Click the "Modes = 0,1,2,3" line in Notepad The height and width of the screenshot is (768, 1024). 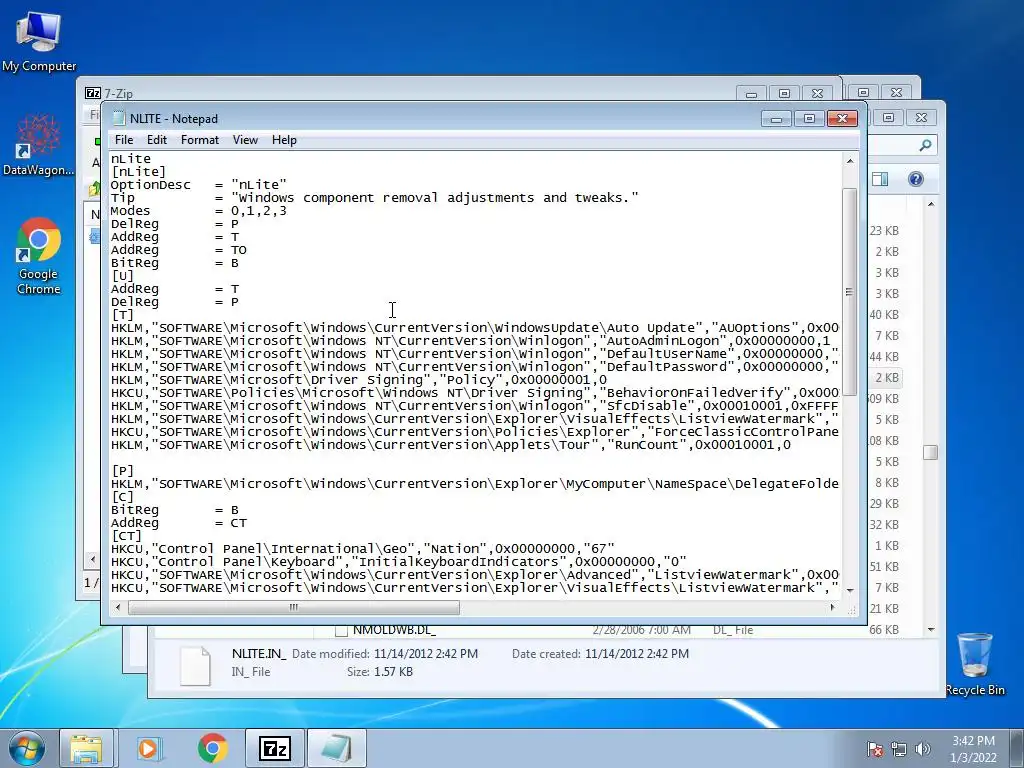[x=199, y=211]
